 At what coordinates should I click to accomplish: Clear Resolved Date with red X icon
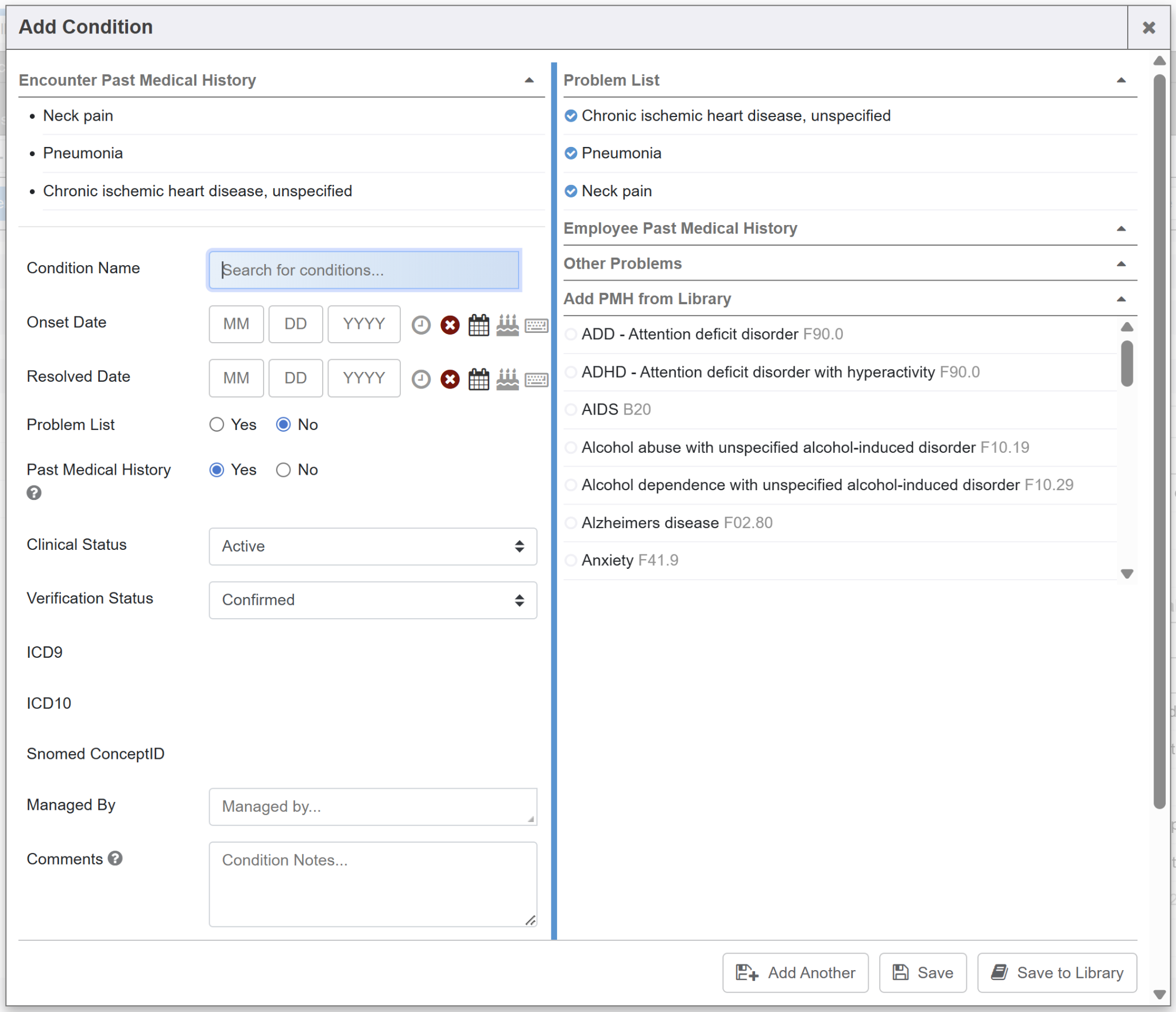pyautogui.click(x=450, y=379)
